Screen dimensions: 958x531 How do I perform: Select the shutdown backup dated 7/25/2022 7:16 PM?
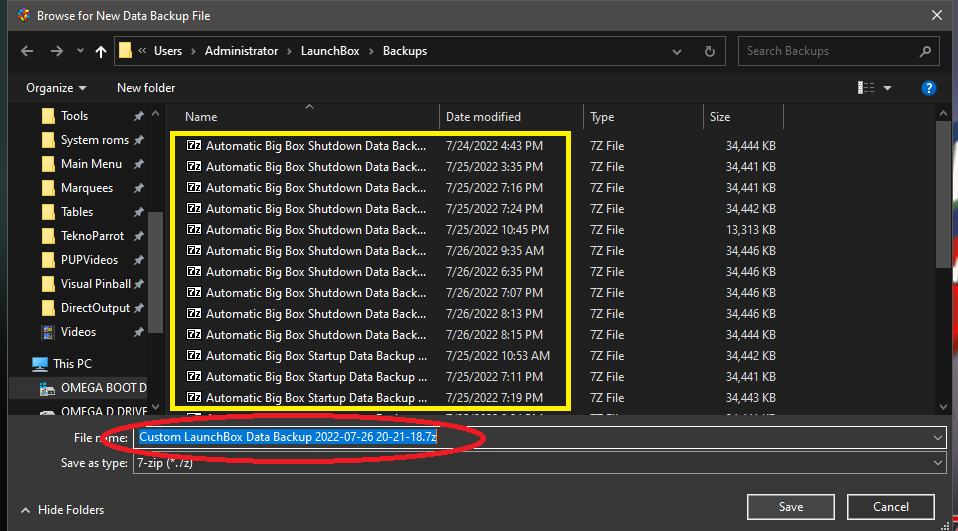[316, 188]
